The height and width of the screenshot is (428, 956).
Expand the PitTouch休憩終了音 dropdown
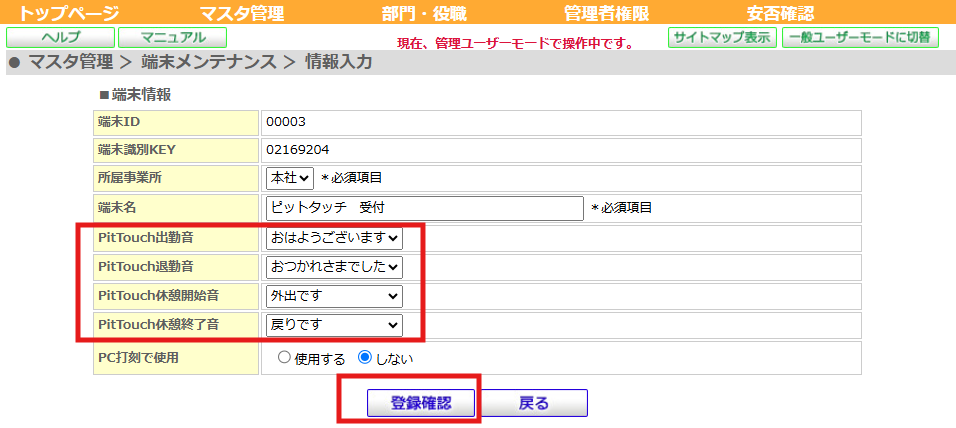coord(334,325)
